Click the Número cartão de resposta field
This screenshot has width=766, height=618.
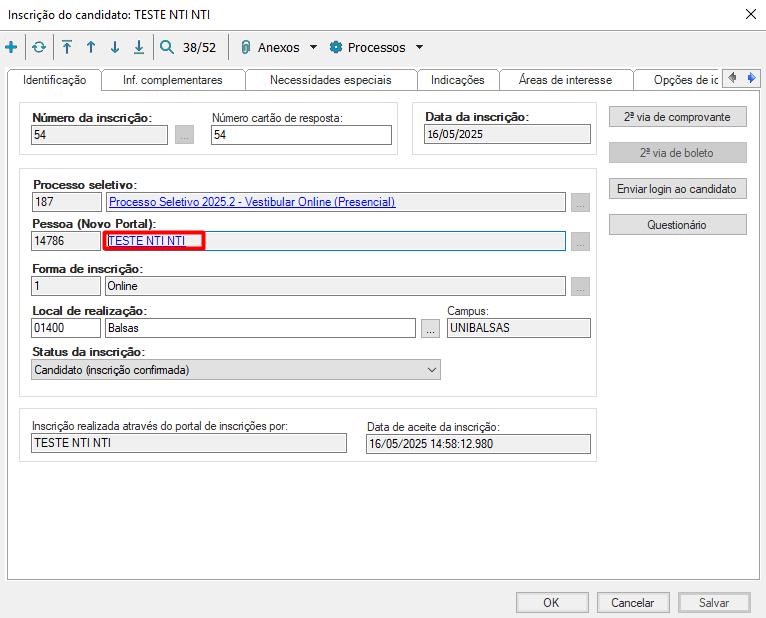click(x=301, y=135)
